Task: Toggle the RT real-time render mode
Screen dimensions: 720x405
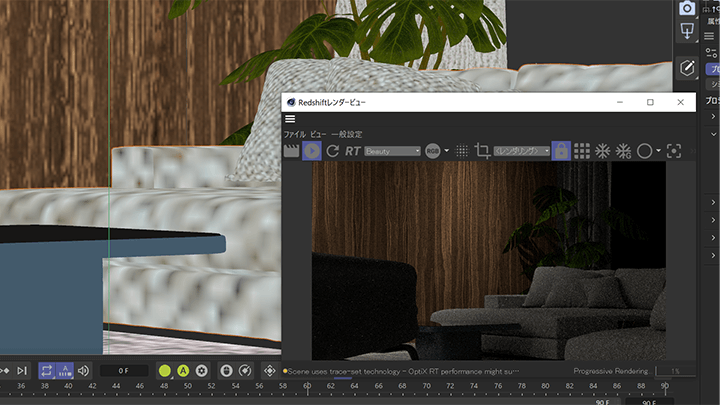Action: pyautogui.click(x=353, y=151)
